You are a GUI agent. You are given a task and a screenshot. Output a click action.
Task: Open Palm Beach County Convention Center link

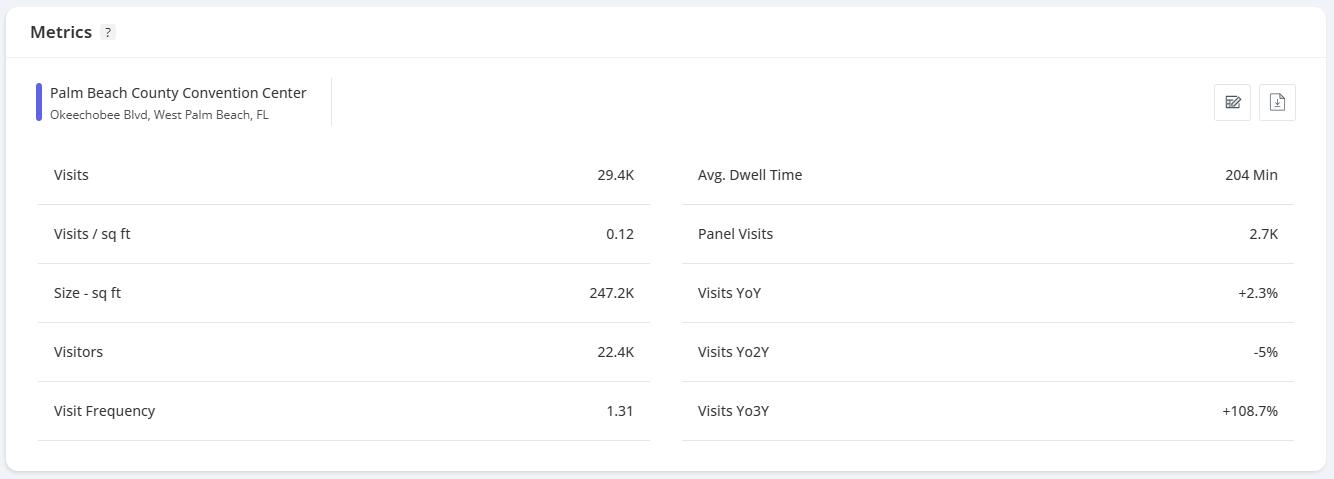tap(178, 93)
